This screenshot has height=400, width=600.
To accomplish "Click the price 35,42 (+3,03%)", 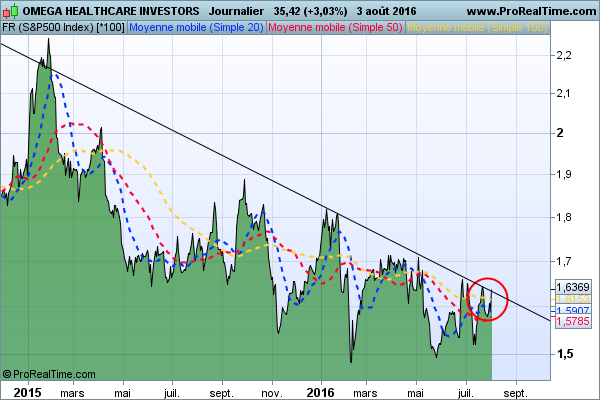I will [x=310, y=11].
